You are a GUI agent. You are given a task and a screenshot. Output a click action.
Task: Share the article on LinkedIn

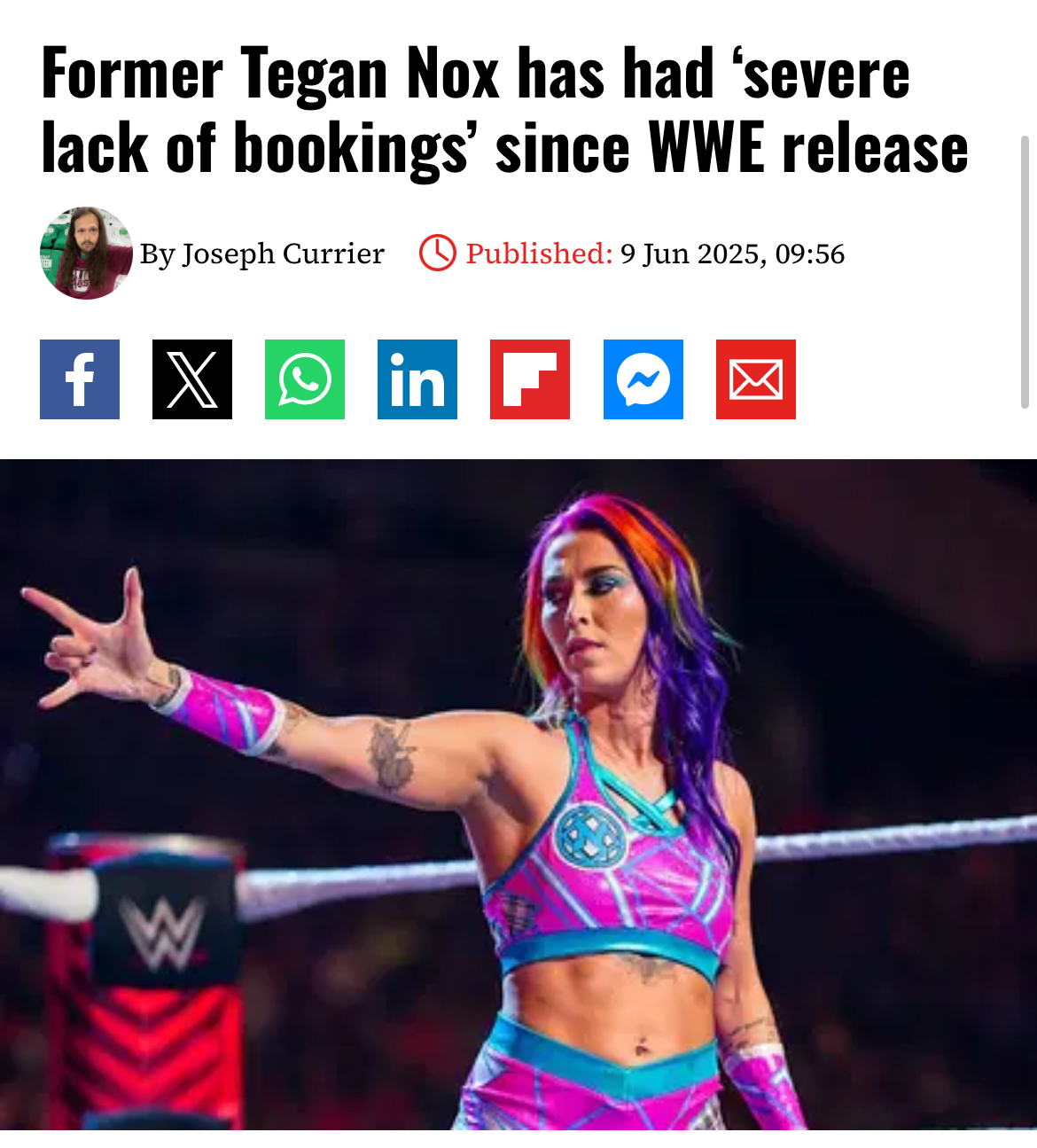[x=417, y=379]
